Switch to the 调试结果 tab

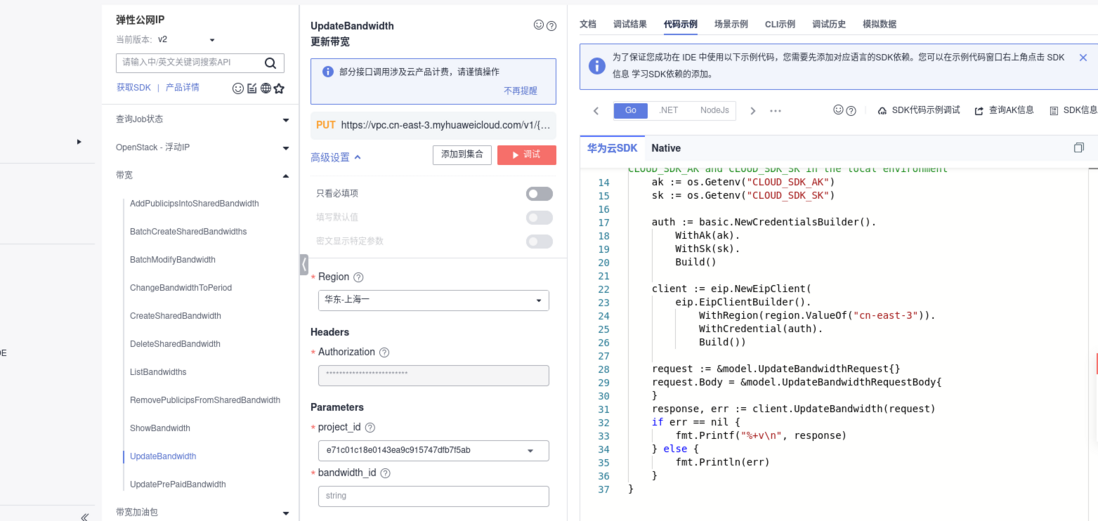pos(630,25)
